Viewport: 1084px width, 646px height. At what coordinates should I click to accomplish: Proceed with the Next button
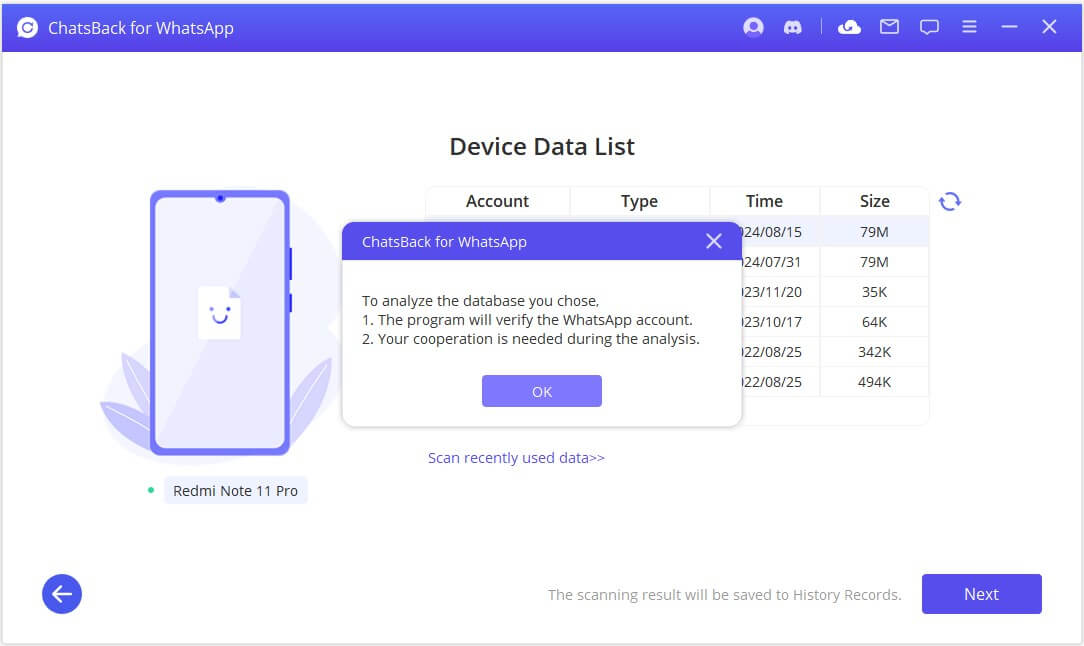click(982, 594)
